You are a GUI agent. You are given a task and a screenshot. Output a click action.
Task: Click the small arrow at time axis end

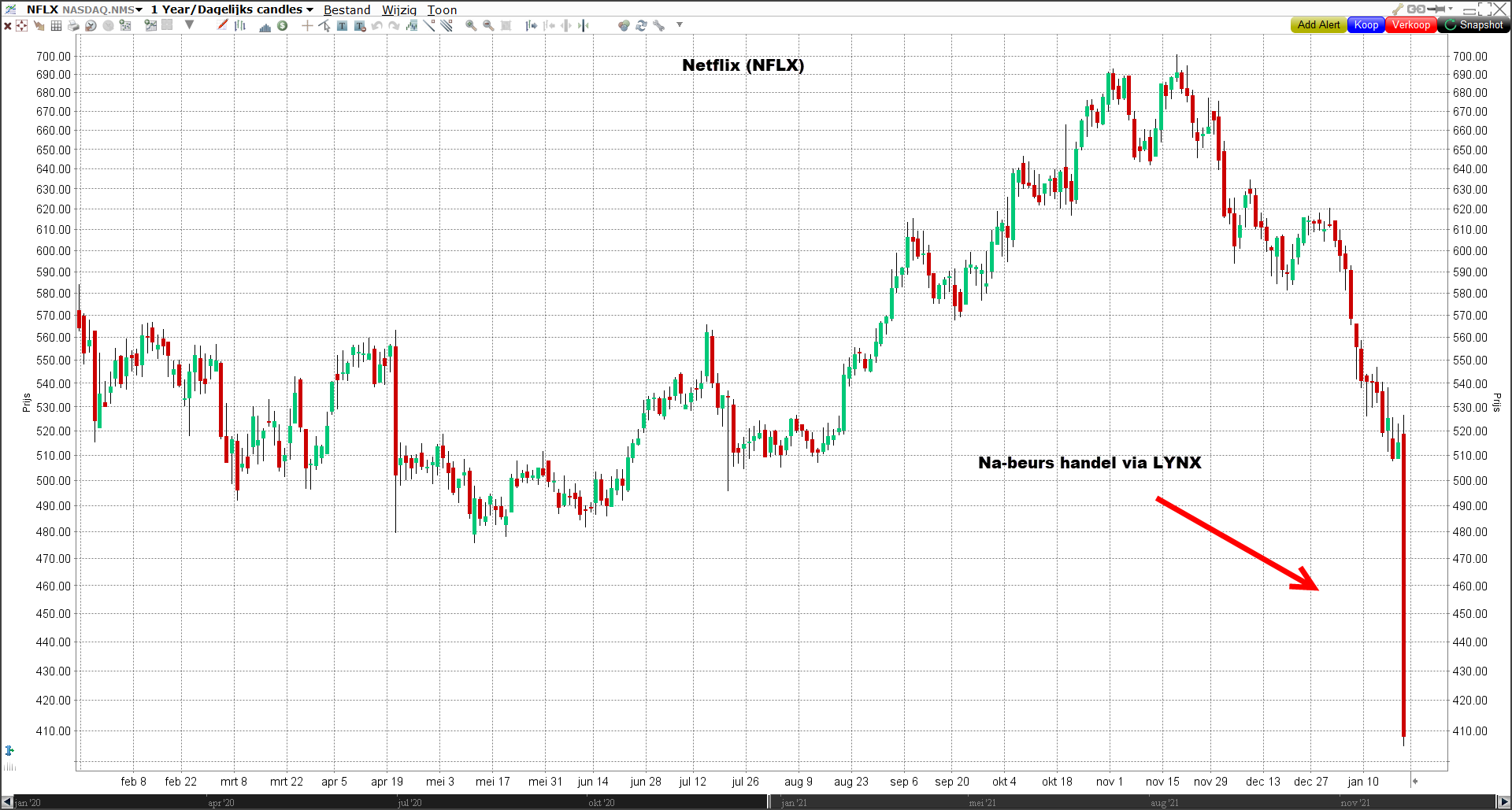click(1415, 781)
